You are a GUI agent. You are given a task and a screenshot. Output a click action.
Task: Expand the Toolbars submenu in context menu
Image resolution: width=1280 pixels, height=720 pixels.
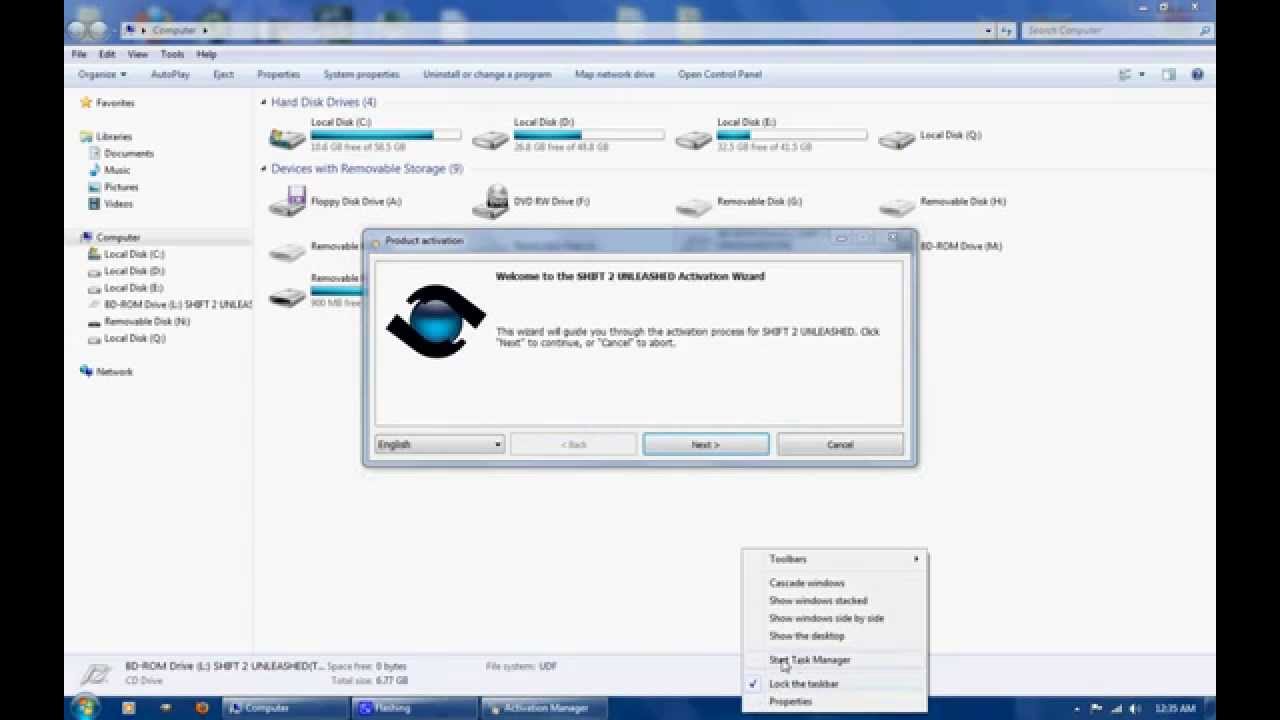pos(835,559)
